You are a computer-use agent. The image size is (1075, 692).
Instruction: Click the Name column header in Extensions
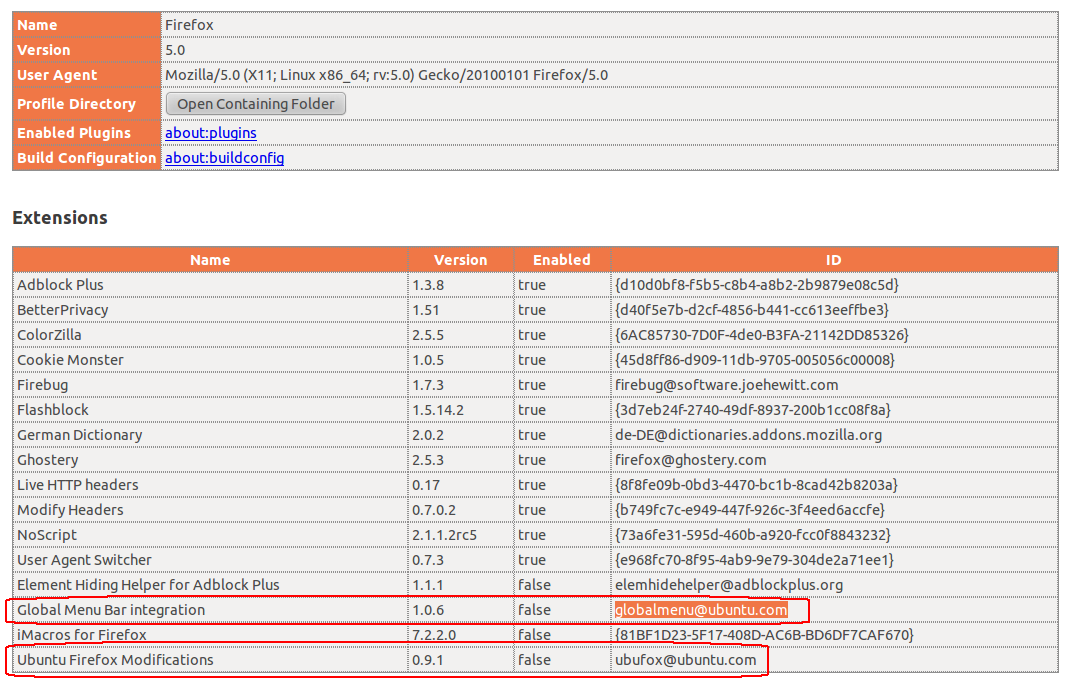click(210, 260)
